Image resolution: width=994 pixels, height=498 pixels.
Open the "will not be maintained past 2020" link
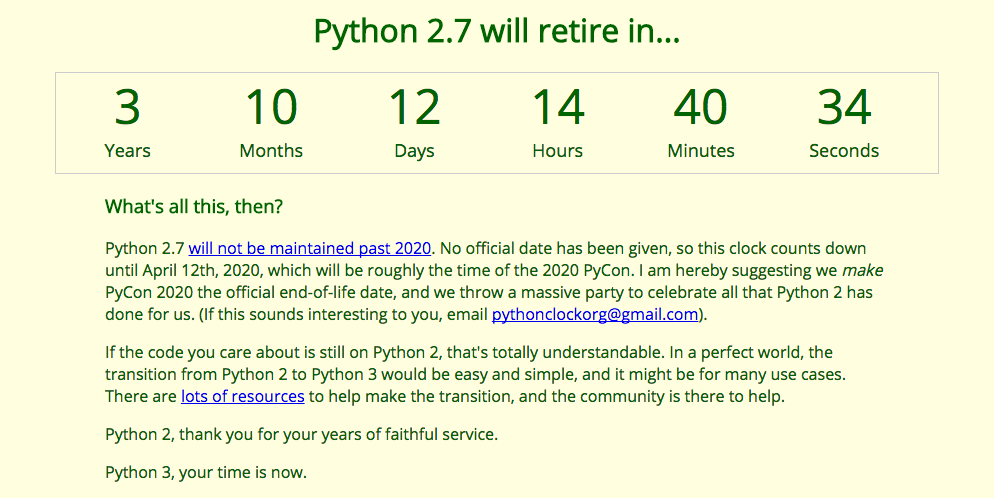[x=310, y=248]
